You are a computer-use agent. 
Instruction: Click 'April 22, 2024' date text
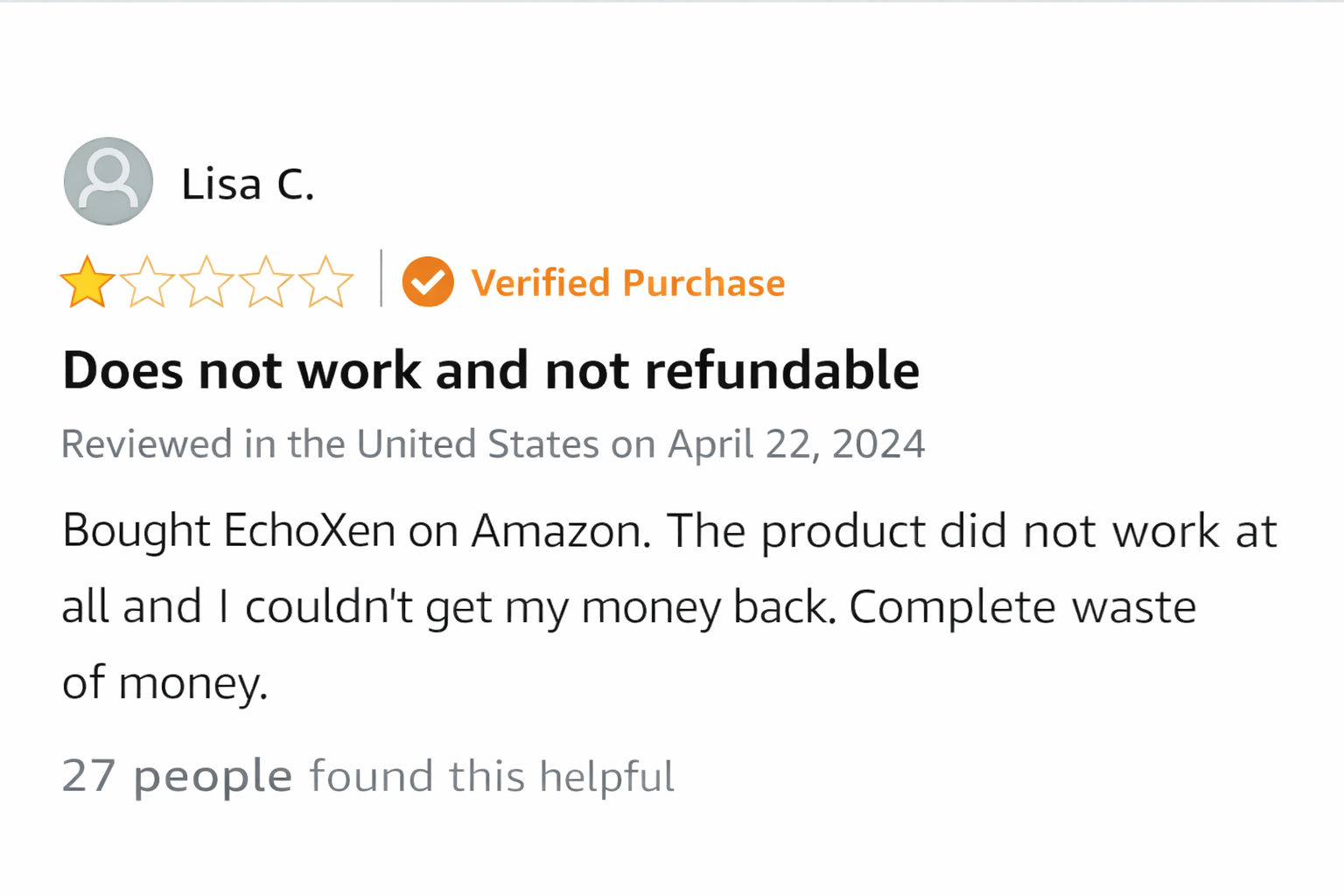point(795,444)
